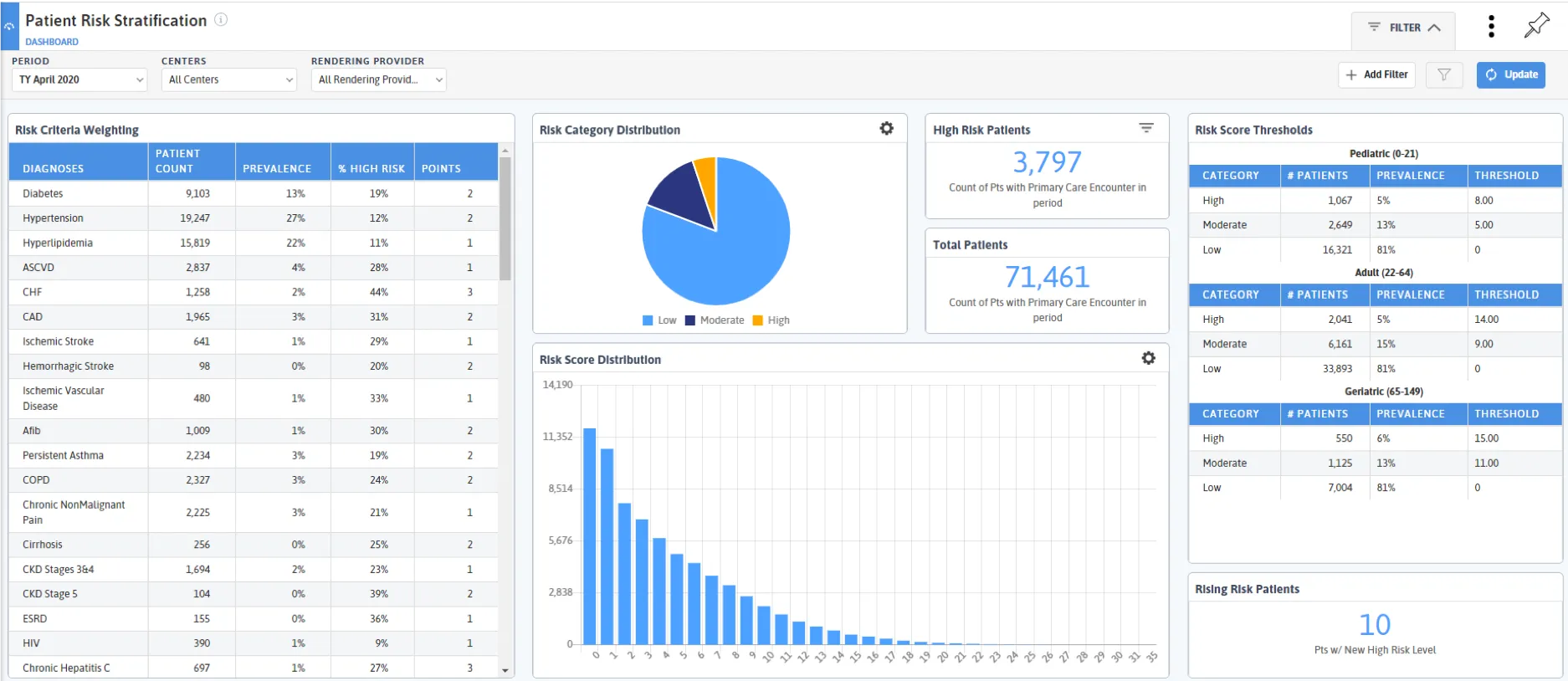Screen dimensions: 1568x681
Task: Click the Risk Criteria table scrollbar down arrow
Action: point(505,670)
